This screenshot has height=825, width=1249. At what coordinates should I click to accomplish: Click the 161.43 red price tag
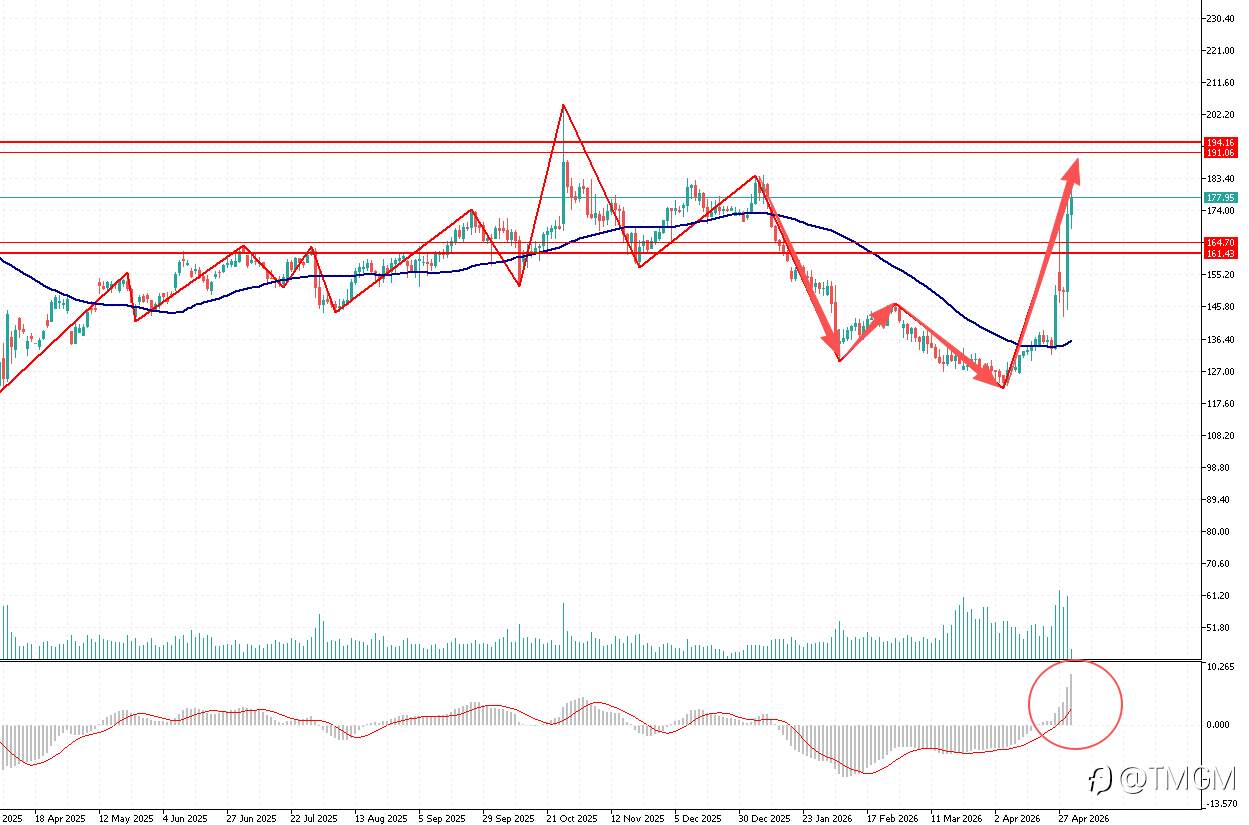pyautogui.click(x=1221, y=254)
